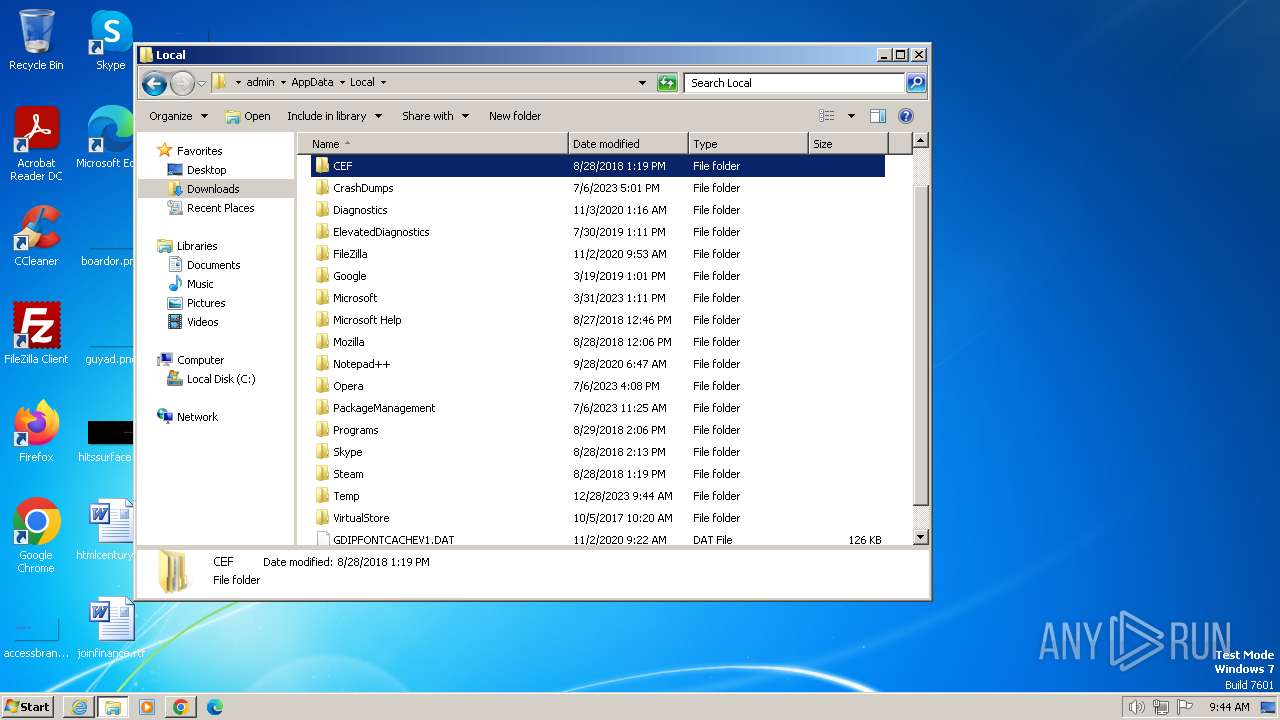
Task: Click the search magnifier icon
Action: 915,83
